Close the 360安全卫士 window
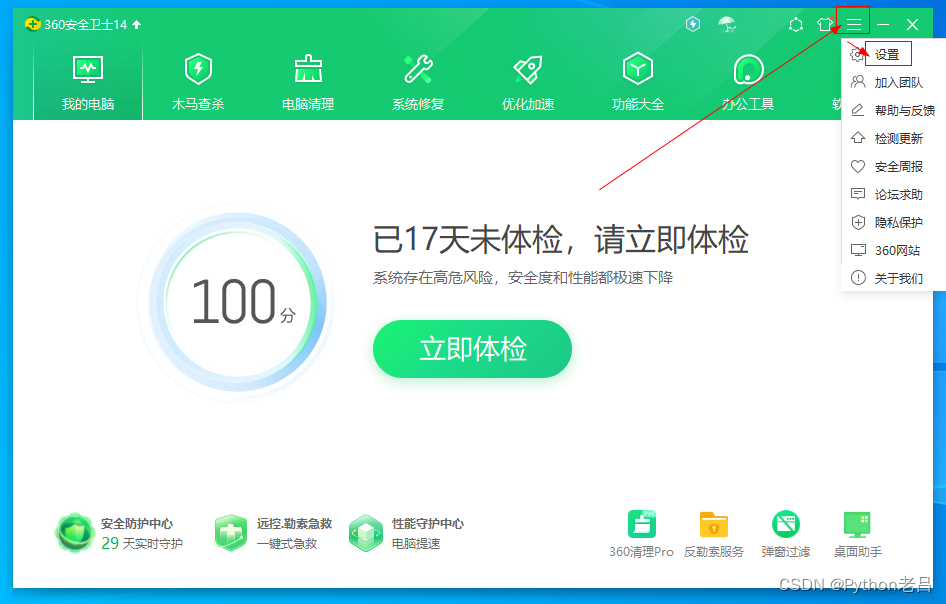 pos(912,25)
